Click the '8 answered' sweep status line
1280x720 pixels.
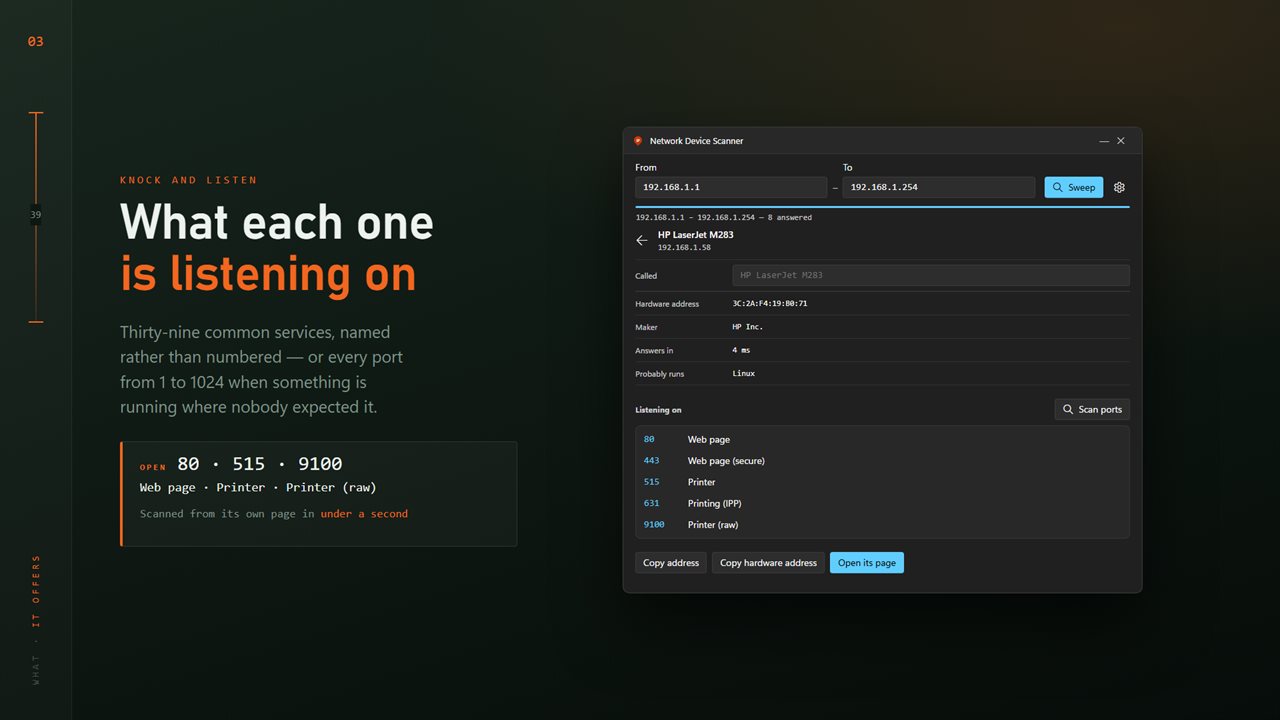(723, 217)
